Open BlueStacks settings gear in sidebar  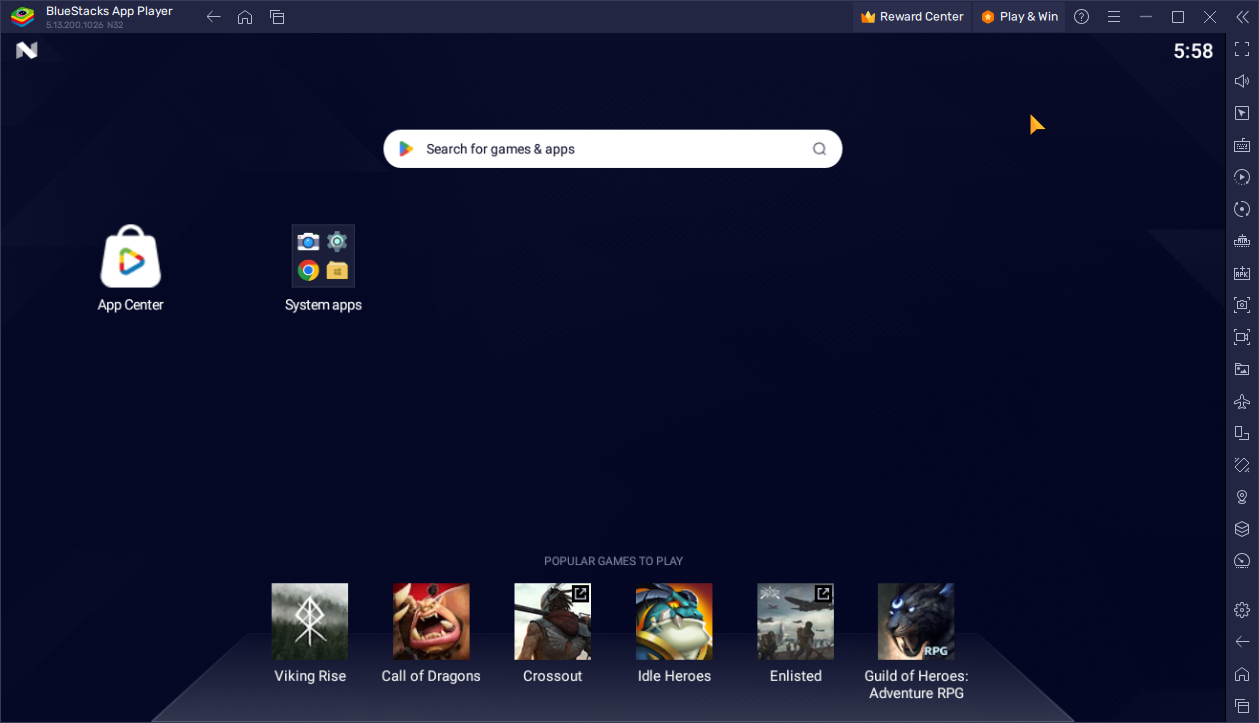1242,609
